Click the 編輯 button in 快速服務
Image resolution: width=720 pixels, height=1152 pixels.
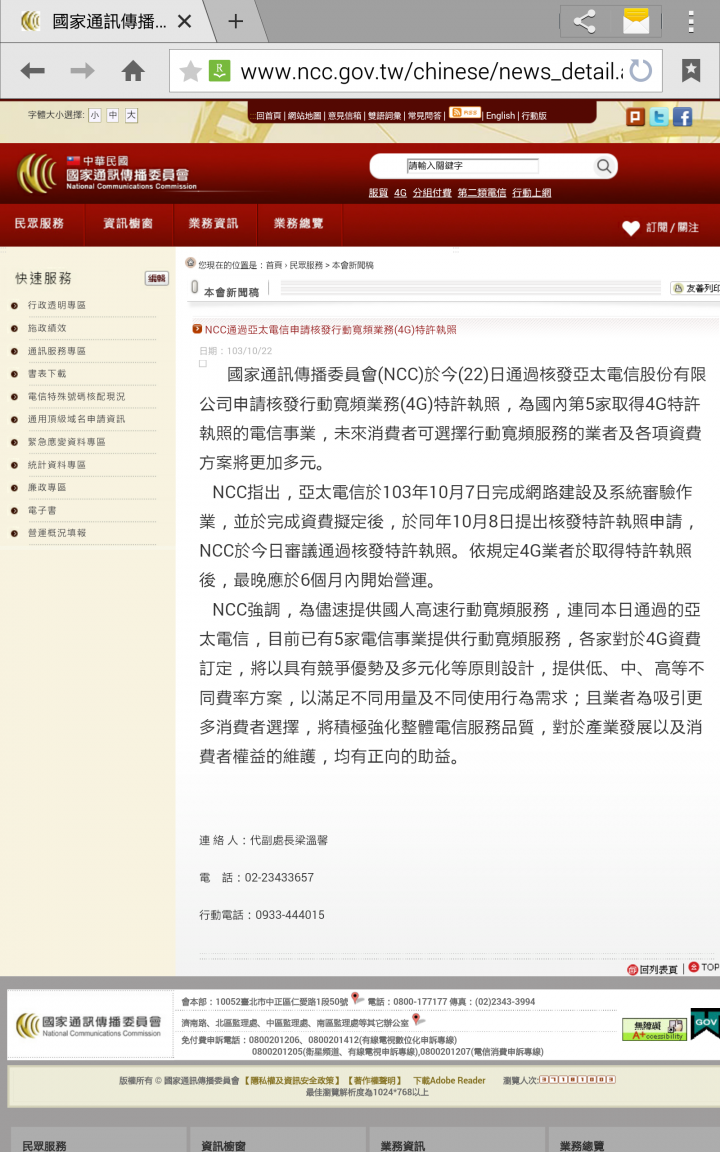156,278
